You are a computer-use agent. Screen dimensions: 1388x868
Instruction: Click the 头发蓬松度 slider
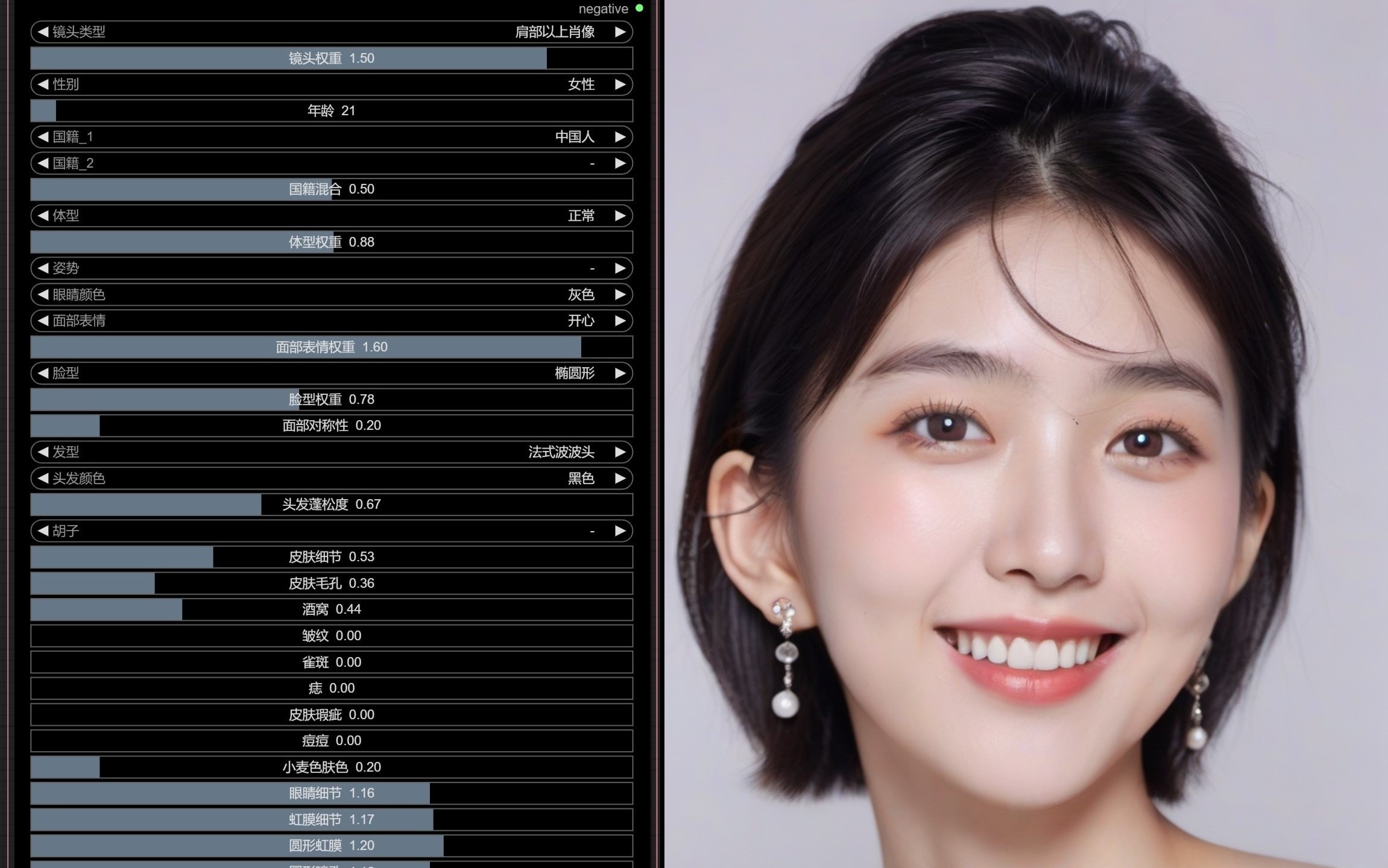tap(332, 505)
